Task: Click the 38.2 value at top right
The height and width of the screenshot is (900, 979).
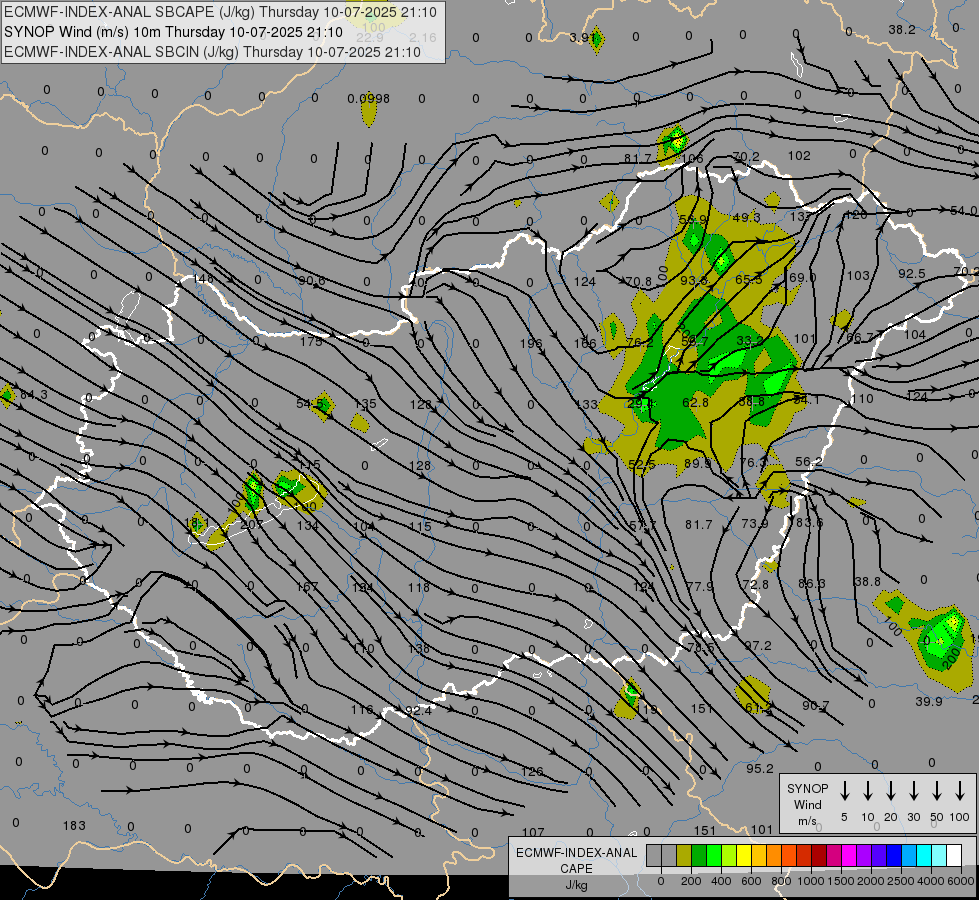Action: pyautogui.click(x=902, y=30)
